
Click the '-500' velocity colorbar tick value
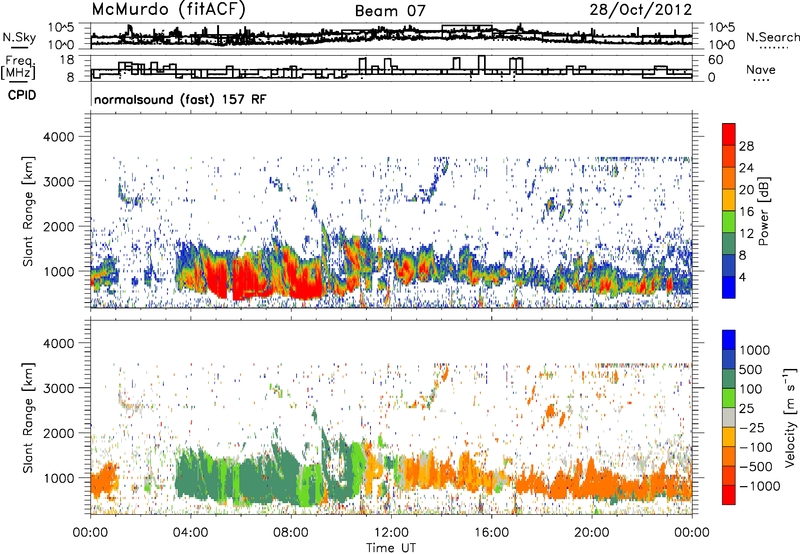756,467
